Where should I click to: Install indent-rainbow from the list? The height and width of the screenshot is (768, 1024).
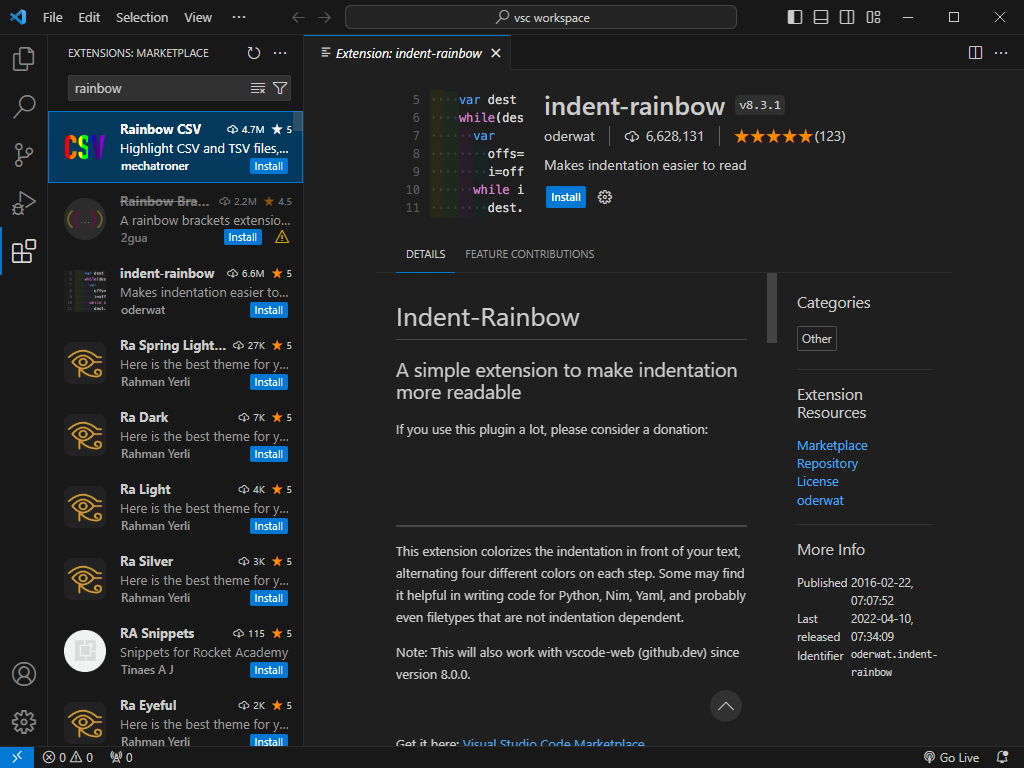(268, 310)
